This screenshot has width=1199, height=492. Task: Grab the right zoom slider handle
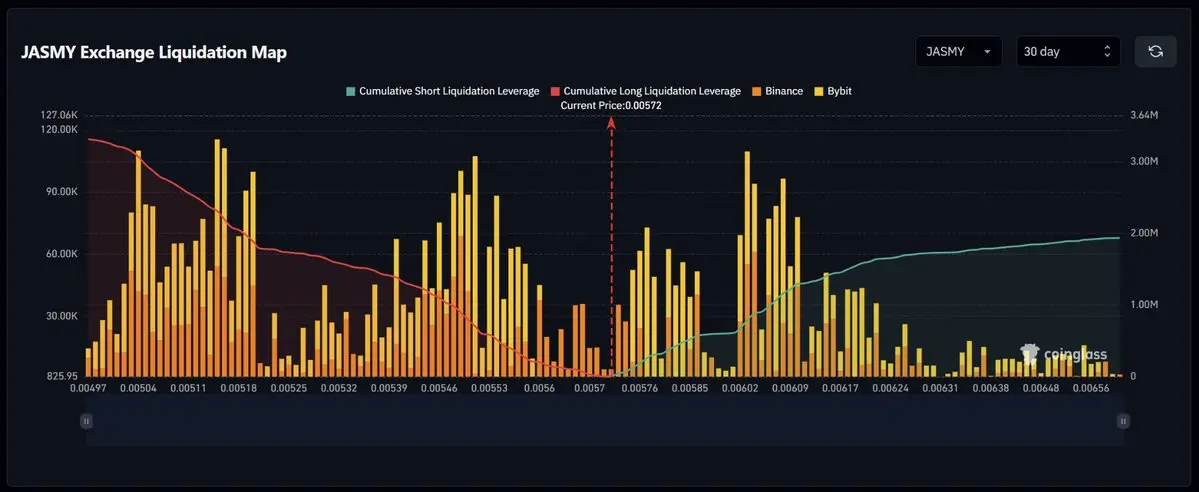tap(1123, 421)
